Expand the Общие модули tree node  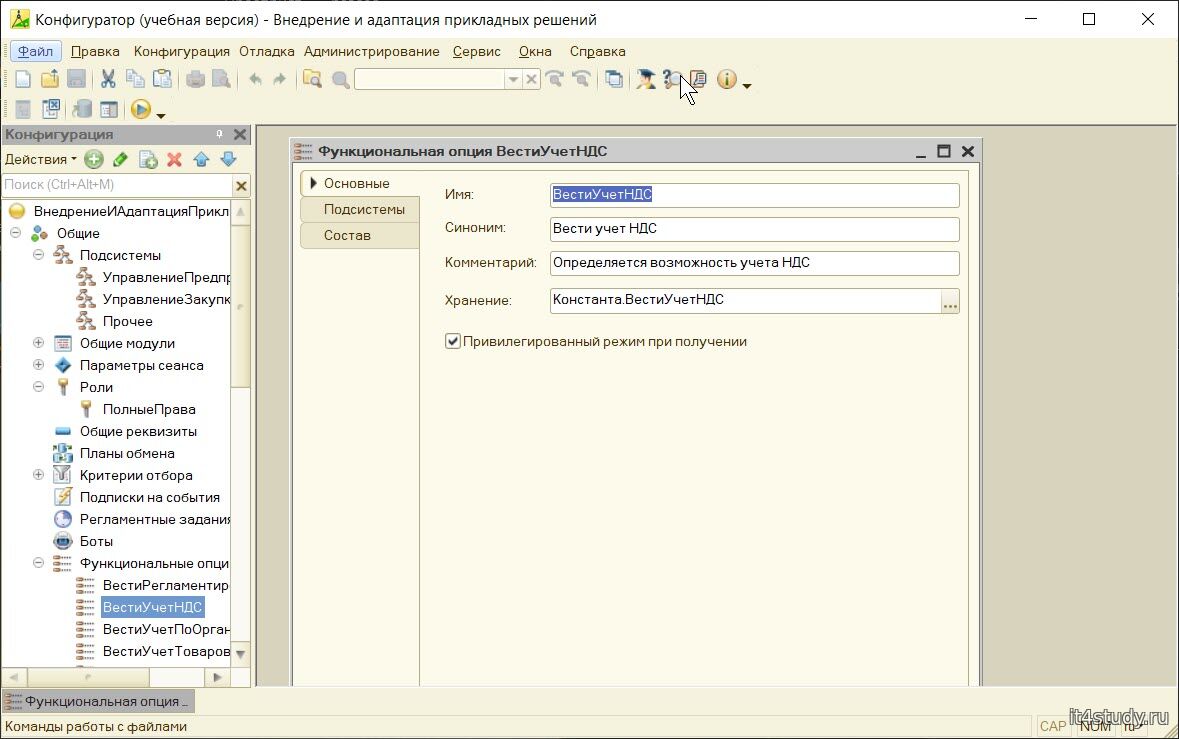pyautogui.click(x=39, y=343)
